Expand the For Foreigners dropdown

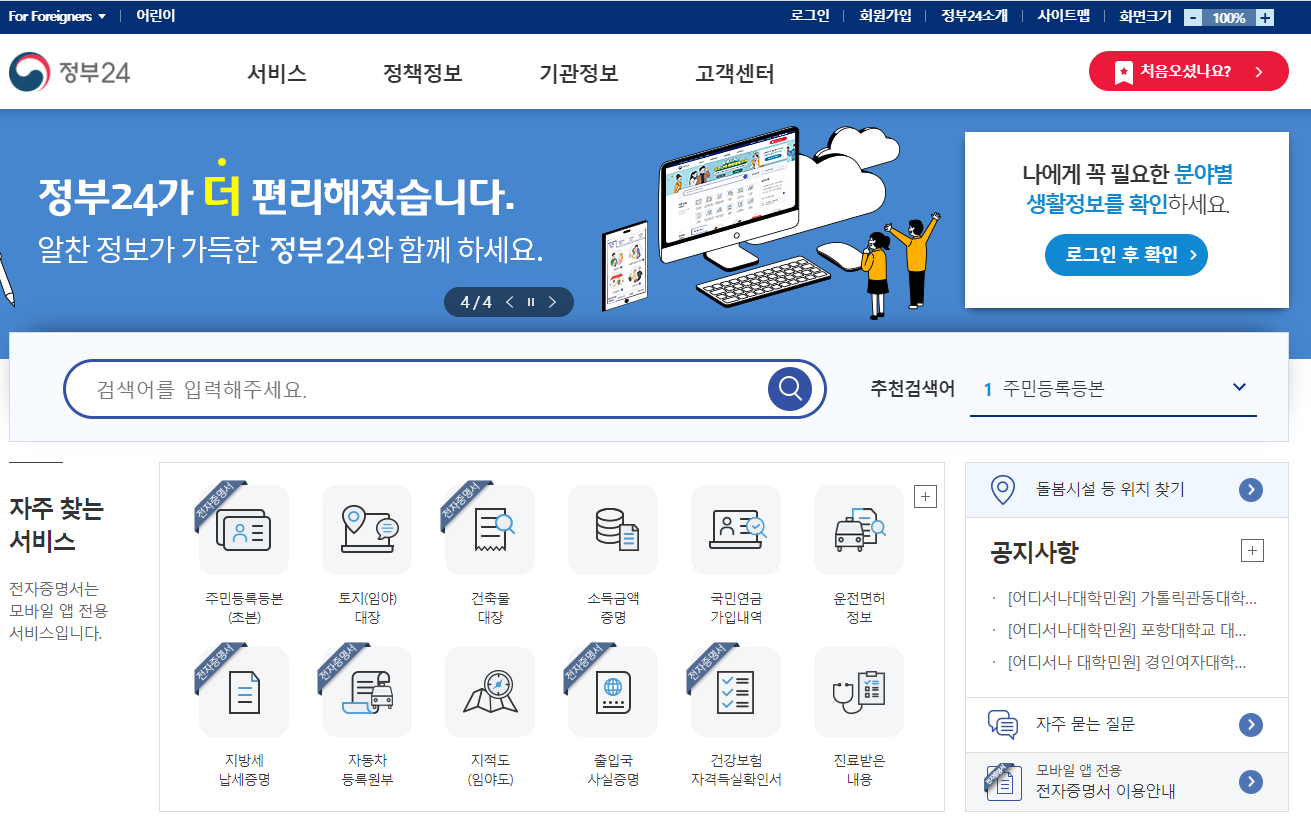click(x=57, y=16)
